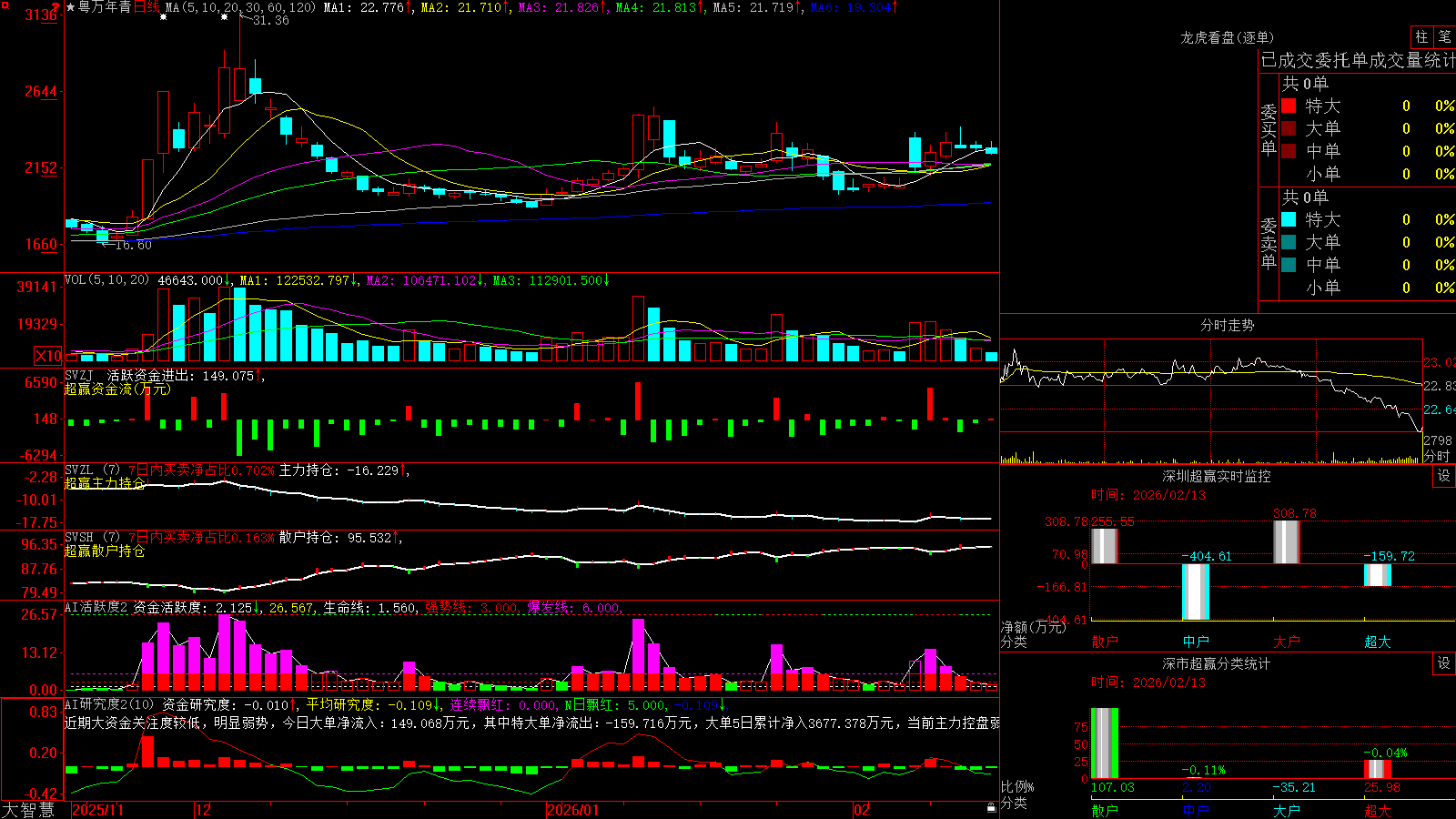Click the MA(5,10,20,30,60,120) indicator parameters
Screen dimensions: 1456x819
click(x=240, y=7)
